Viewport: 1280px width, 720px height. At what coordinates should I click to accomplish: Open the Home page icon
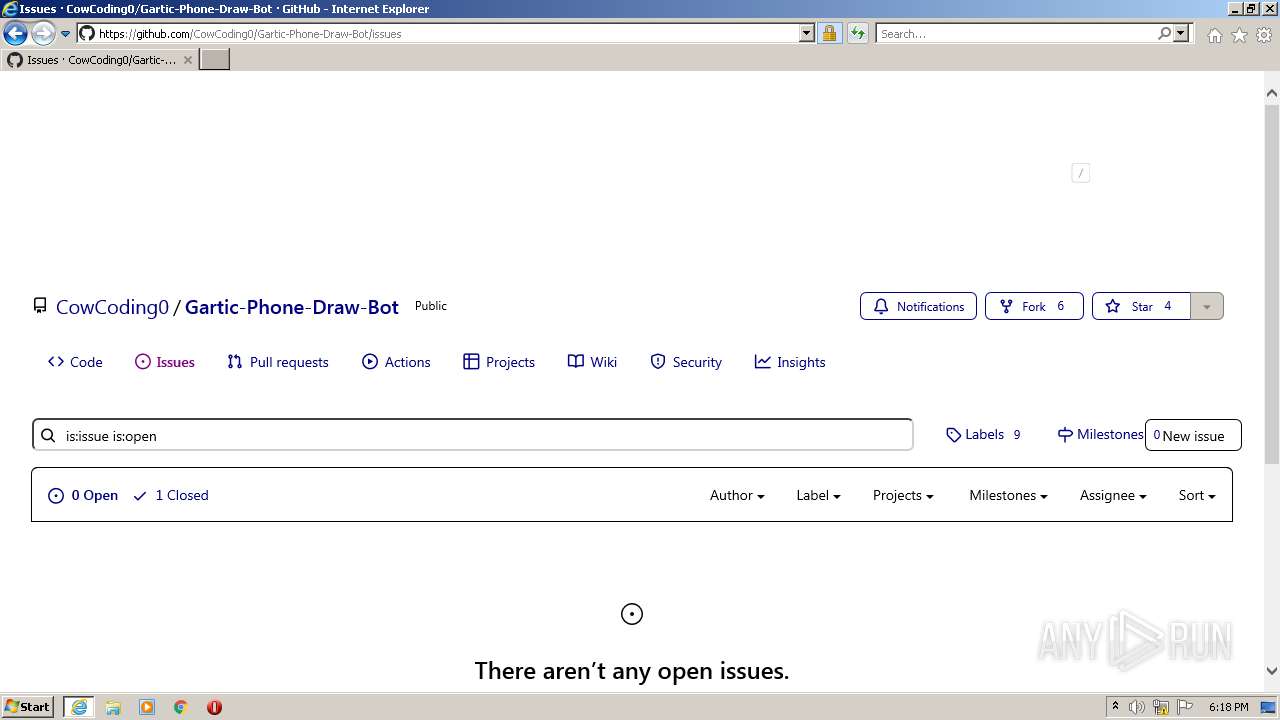[x=1214, y=34]
